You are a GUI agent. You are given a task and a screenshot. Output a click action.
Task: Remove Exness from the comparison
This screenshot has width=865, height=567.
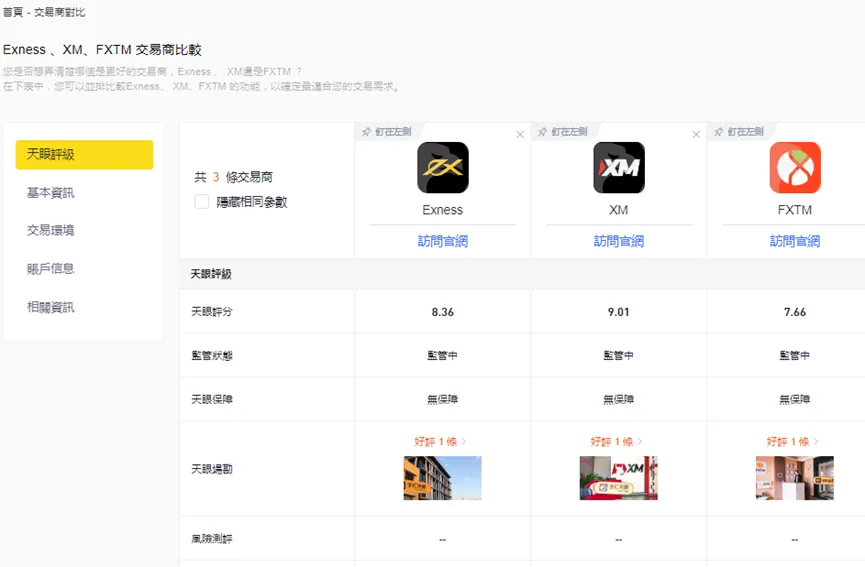coord(520,135)
